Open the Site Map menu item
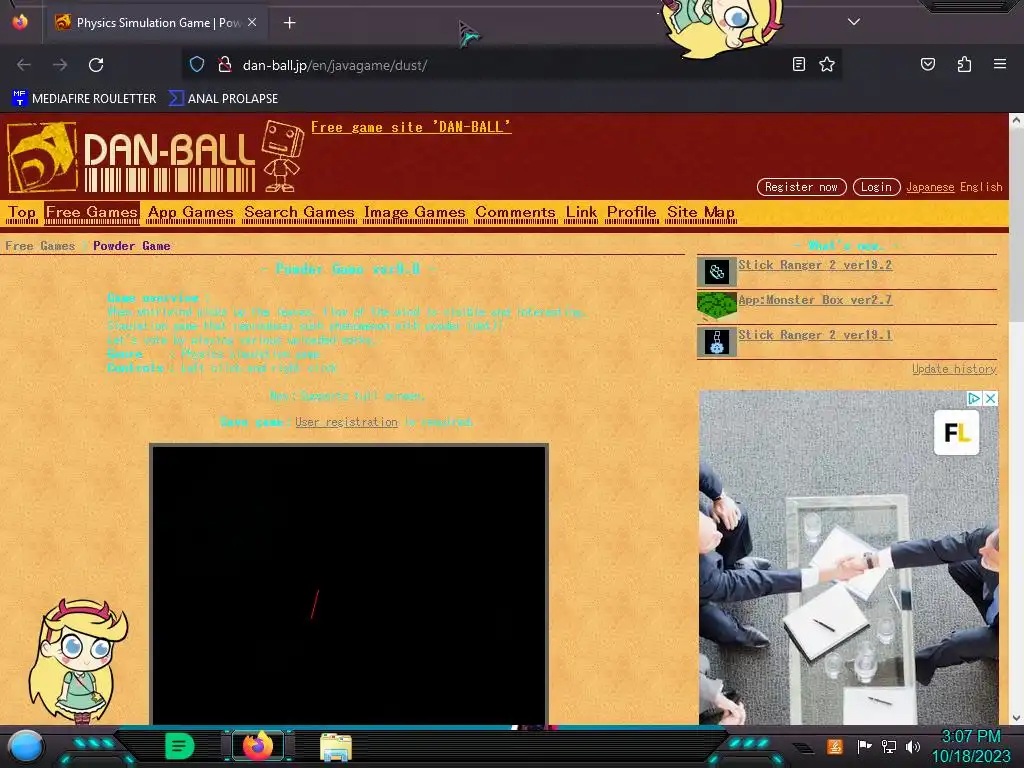The width and height of the screenshot is (1024, 768). coord(701,212)
